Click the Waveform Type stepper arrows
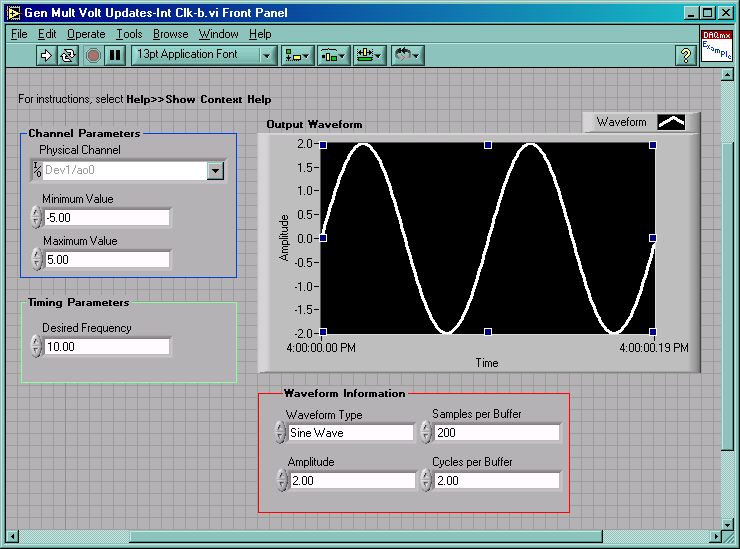This screenshot has height=549, width=740. click(x=280, y=432)
